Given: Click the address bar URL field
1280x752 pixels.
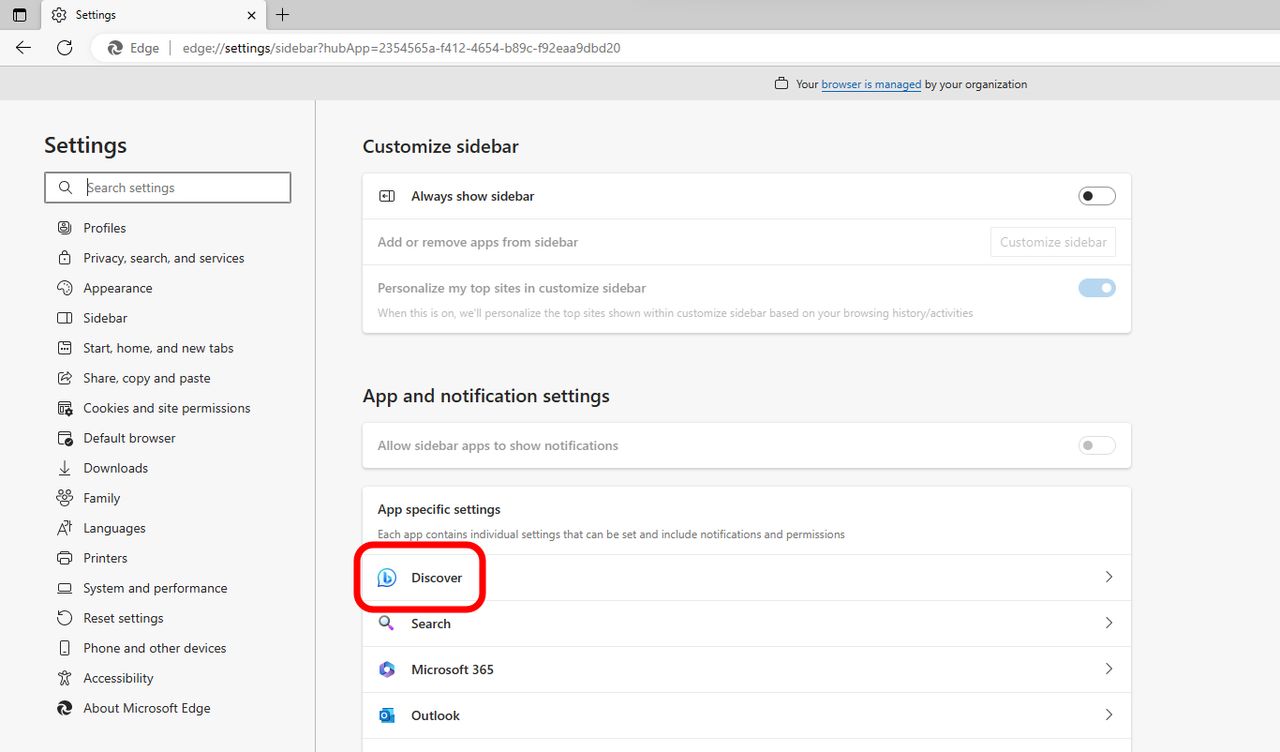Looking at the screenshot, I should click(401, 47).
